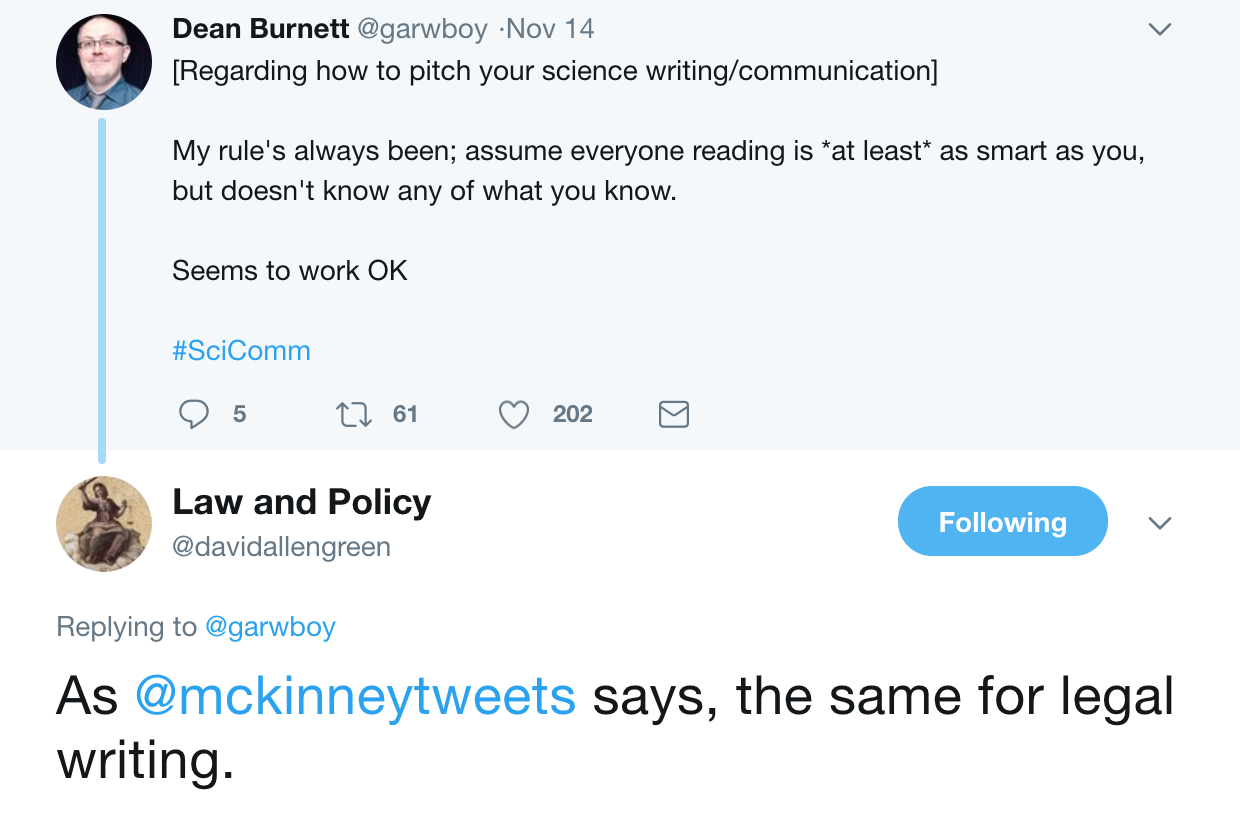
Task: Open Law and Policy avatar image
Action: tap(103, 524)
